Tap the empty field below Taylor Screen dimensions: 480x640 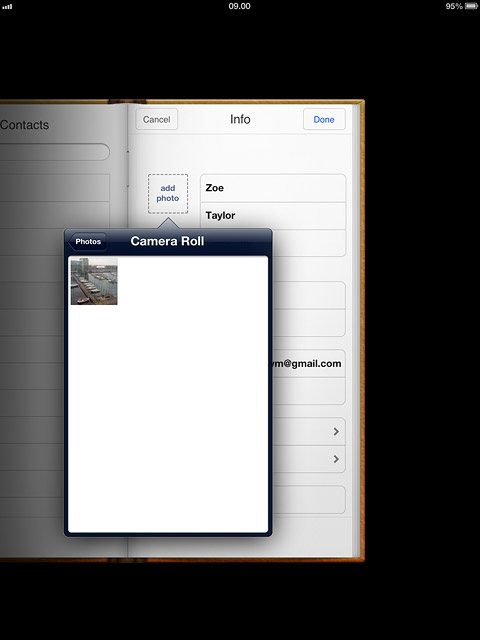coord(309,243)
